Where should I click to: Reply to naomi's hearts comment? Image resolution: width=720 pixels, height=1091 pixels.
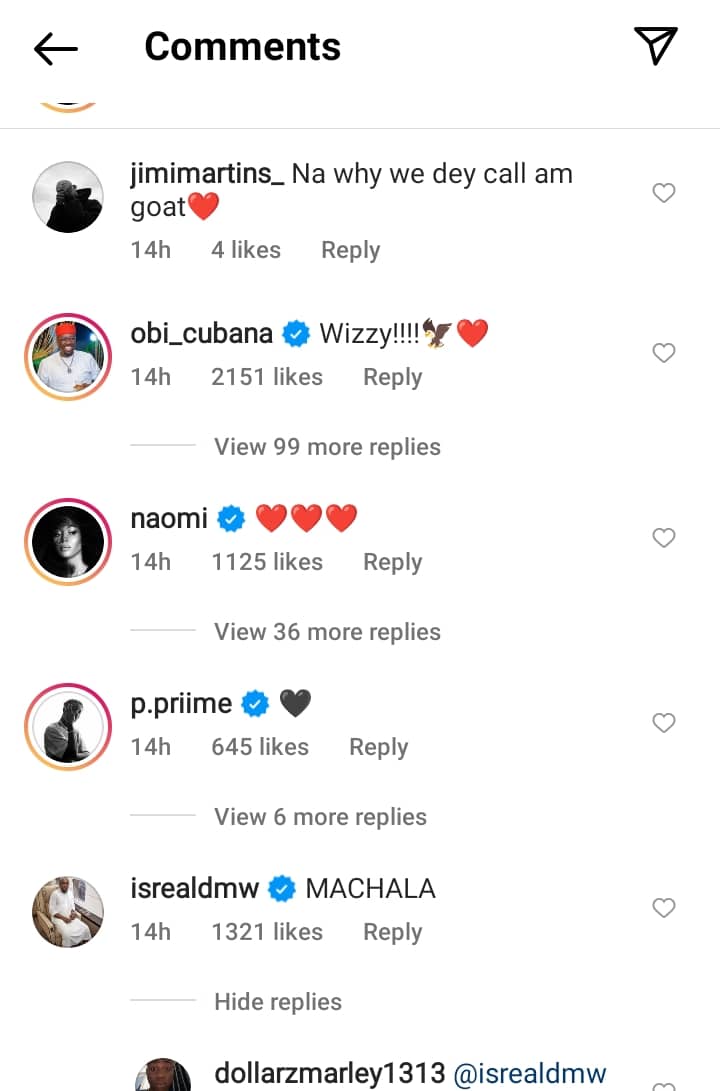392,562
